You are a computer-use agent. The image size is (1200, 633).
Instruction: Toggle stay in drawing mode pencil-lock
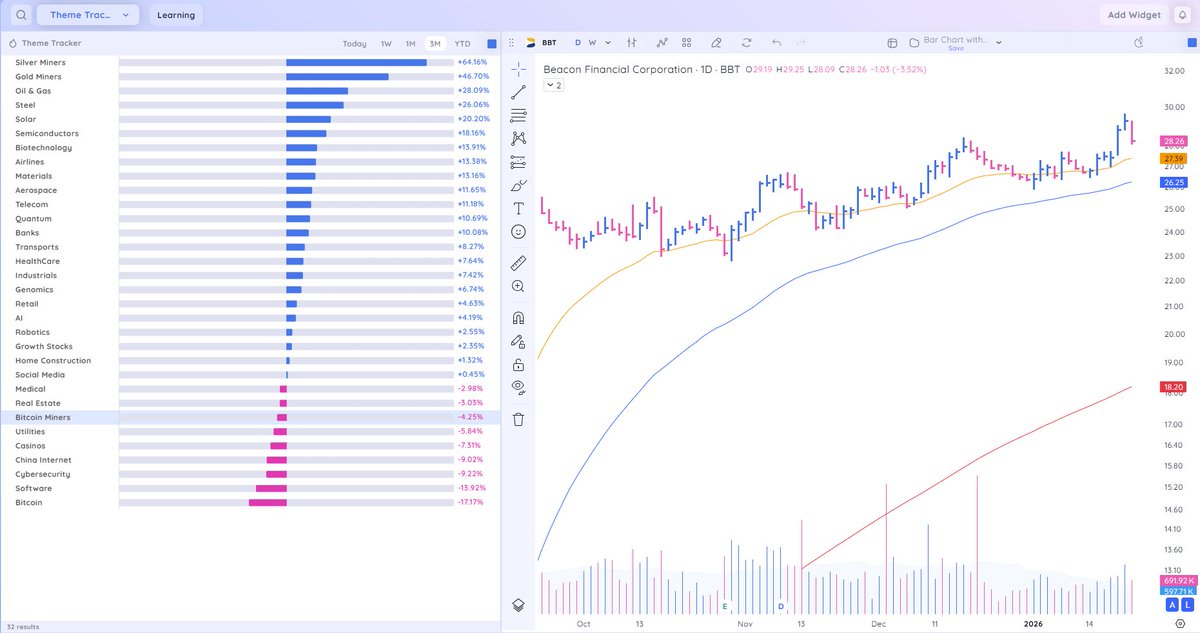(518, 341)
